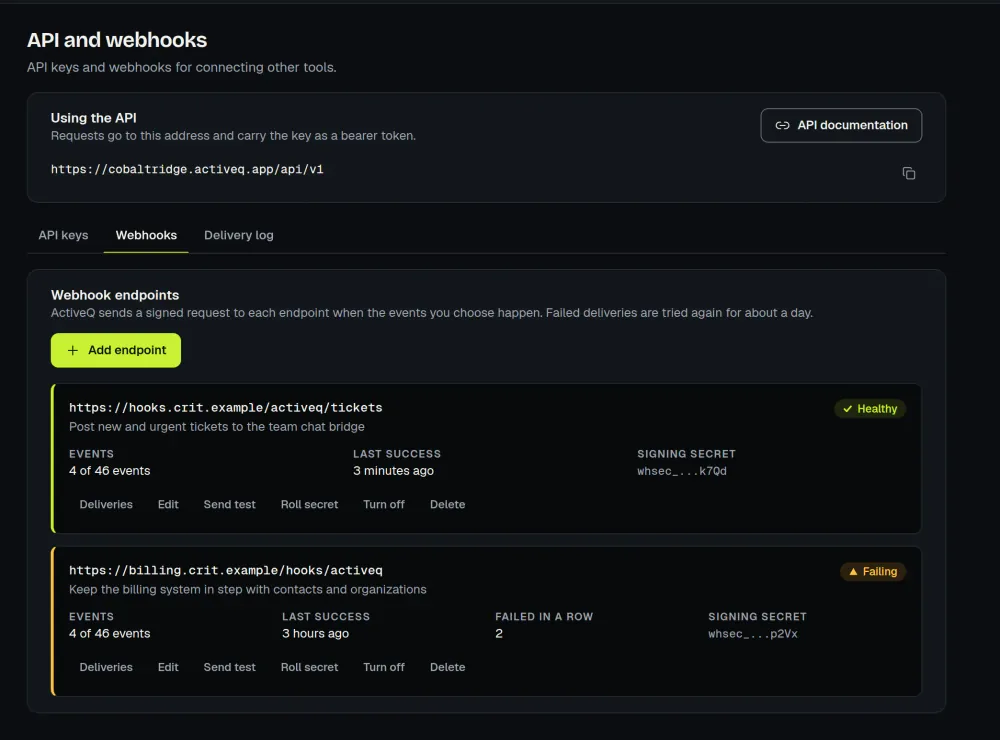Switch to the API keys tab
Screen dimensions: 1000x740
(63, 235)
